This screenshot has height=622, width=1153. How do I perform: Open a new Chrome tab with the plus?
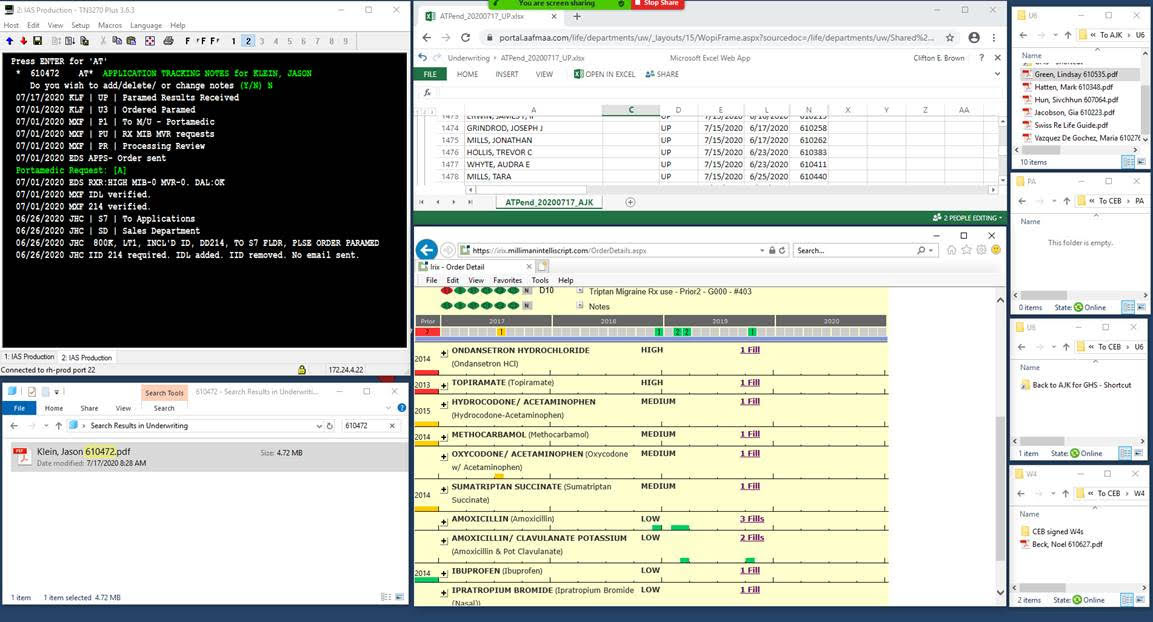pyautogui.click(x=576, y=16)
